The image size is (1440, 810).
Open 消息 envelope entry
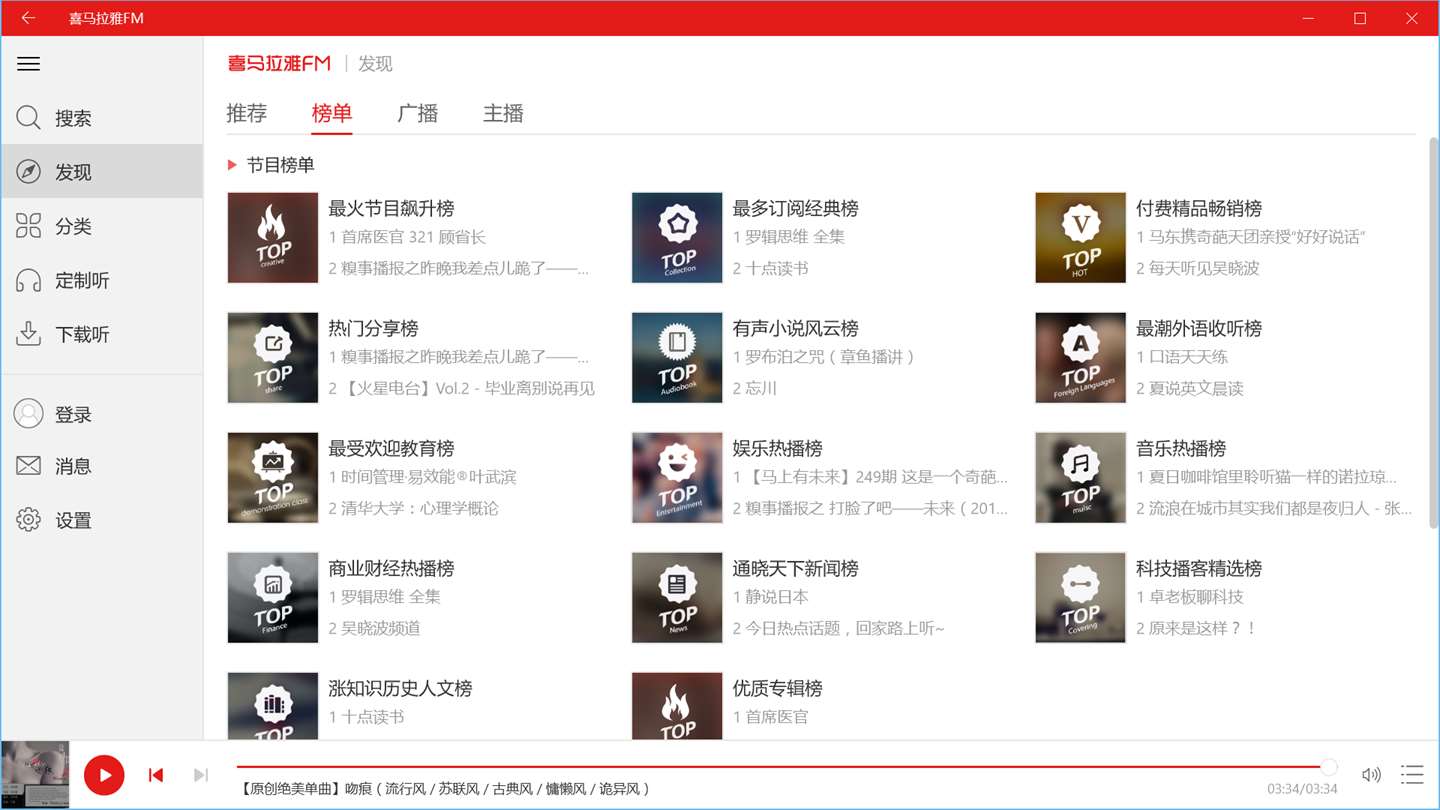point(101,466)
